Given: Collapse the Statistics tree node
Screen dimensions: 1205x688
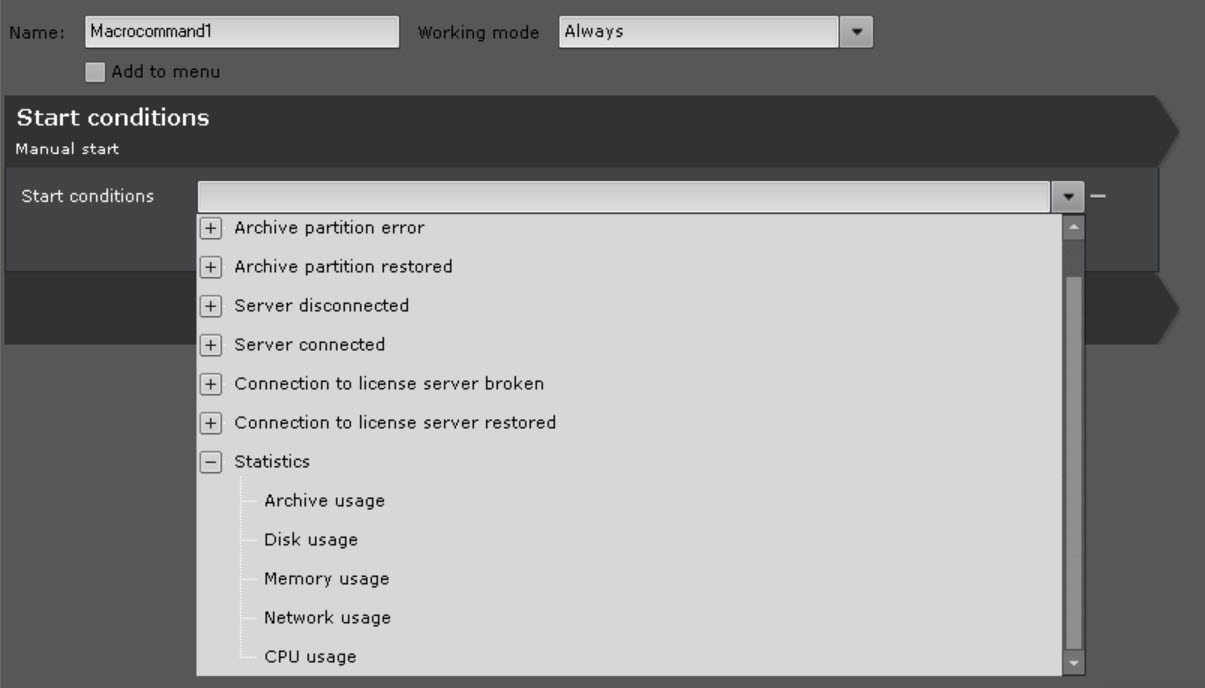Looking at the screenshot, I should (210, 463).
